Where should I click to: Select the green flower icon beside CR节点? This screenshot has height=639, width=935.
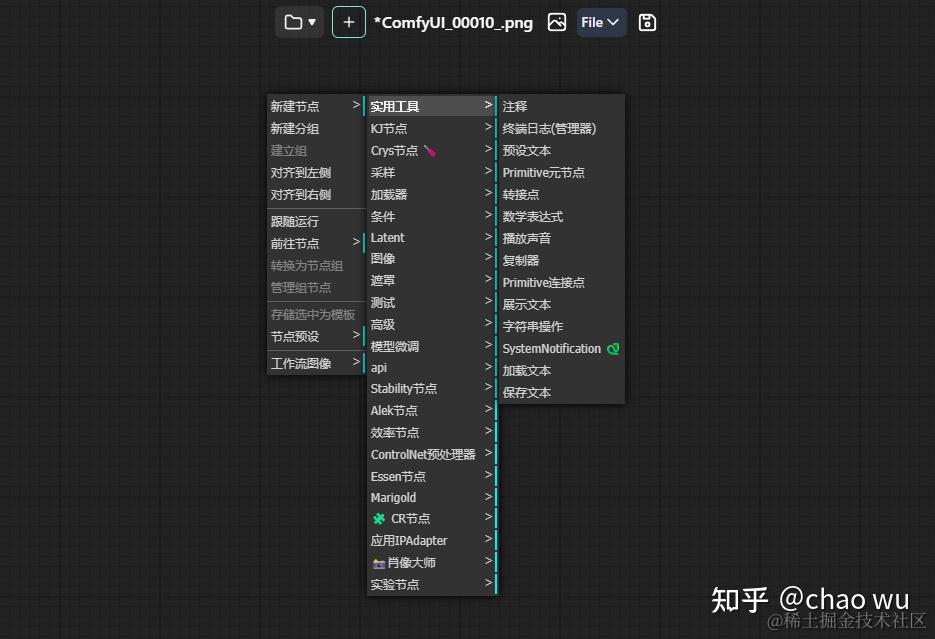click(x=380, y=519)
